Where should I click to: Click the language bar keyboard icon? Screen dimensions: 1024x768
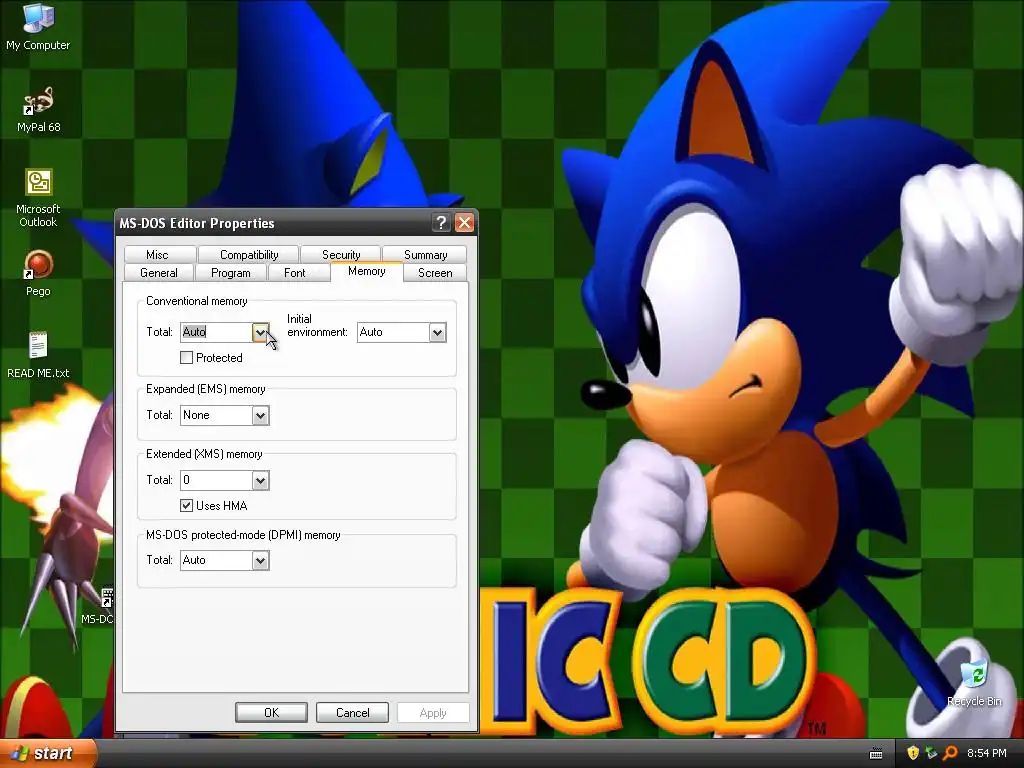click(876, 754)
